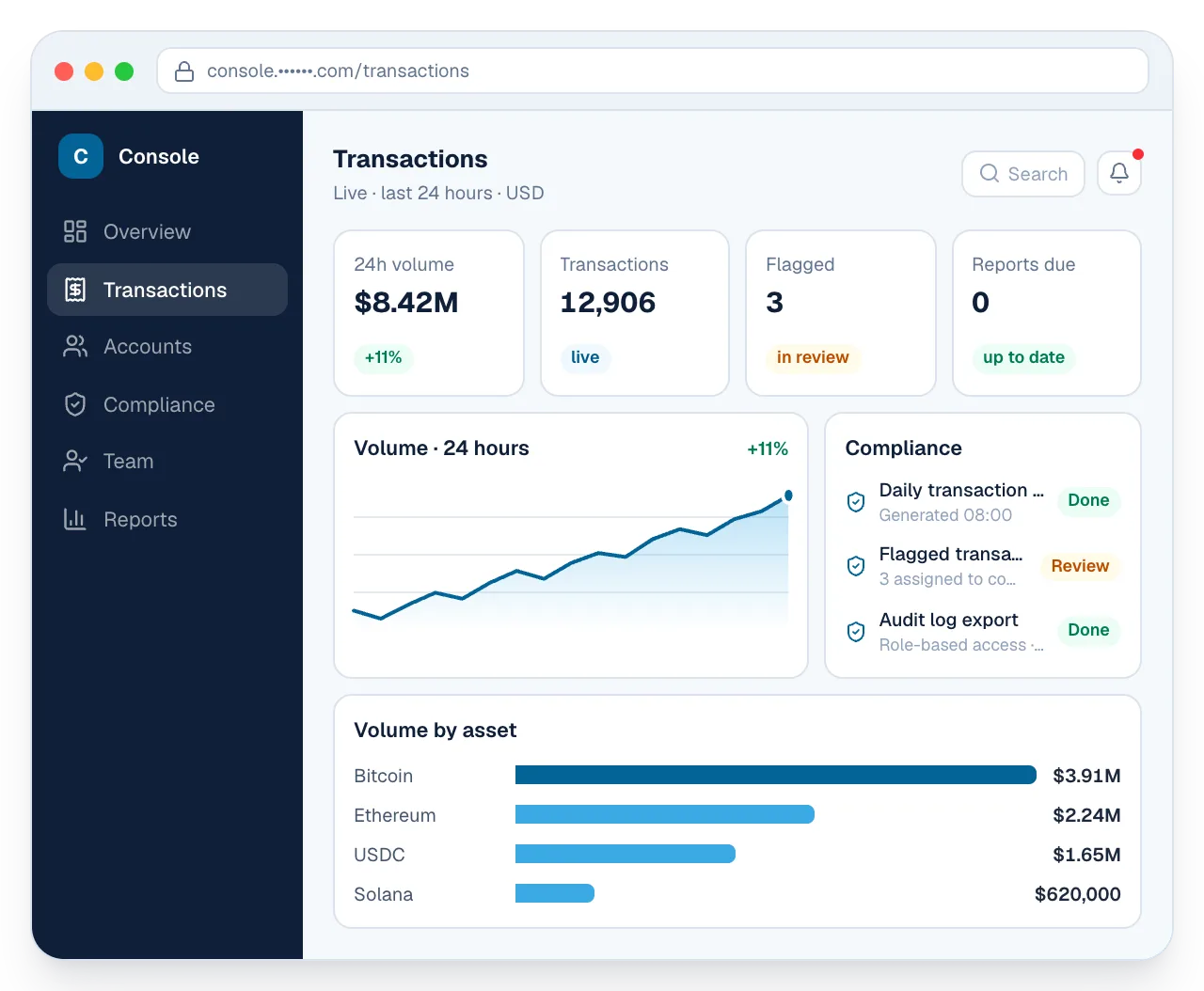Screen dimensions: 1204x991
Task: Open the Overview page
Action: coord(167,231)
